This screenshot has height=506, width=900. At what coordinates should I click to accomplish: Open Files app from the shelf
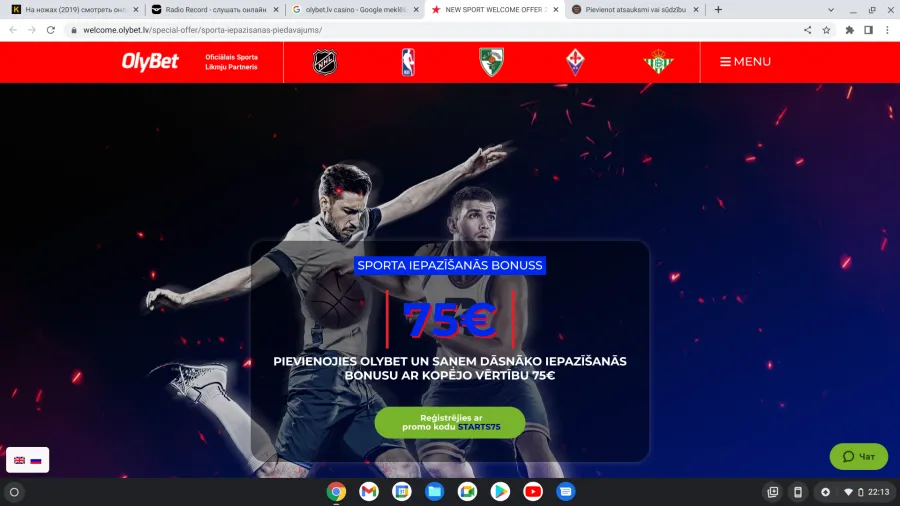click(x=435, y=492)
